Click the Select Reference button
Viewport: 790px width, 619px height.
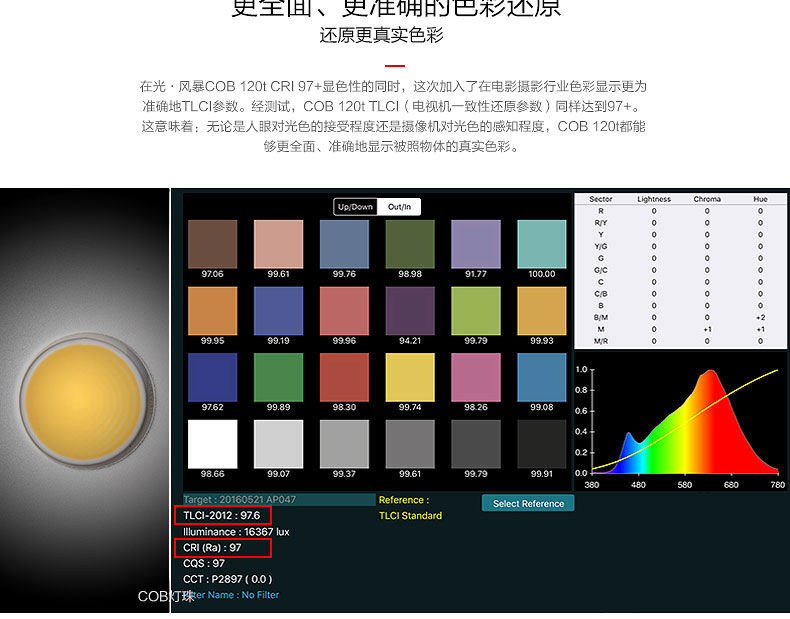[x=528, y=503]
